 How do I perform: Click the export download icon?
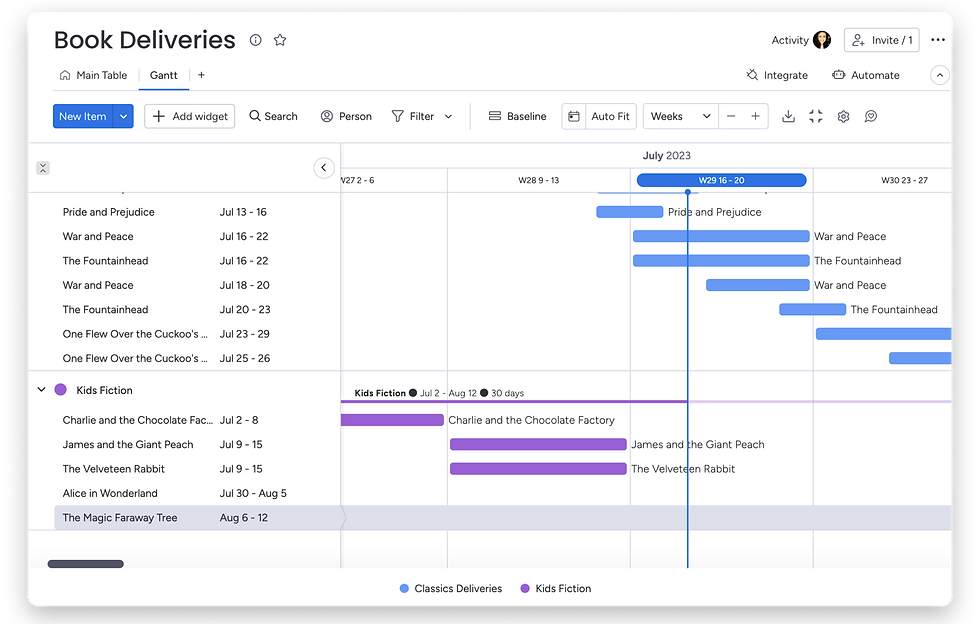(x=788, y=116)
